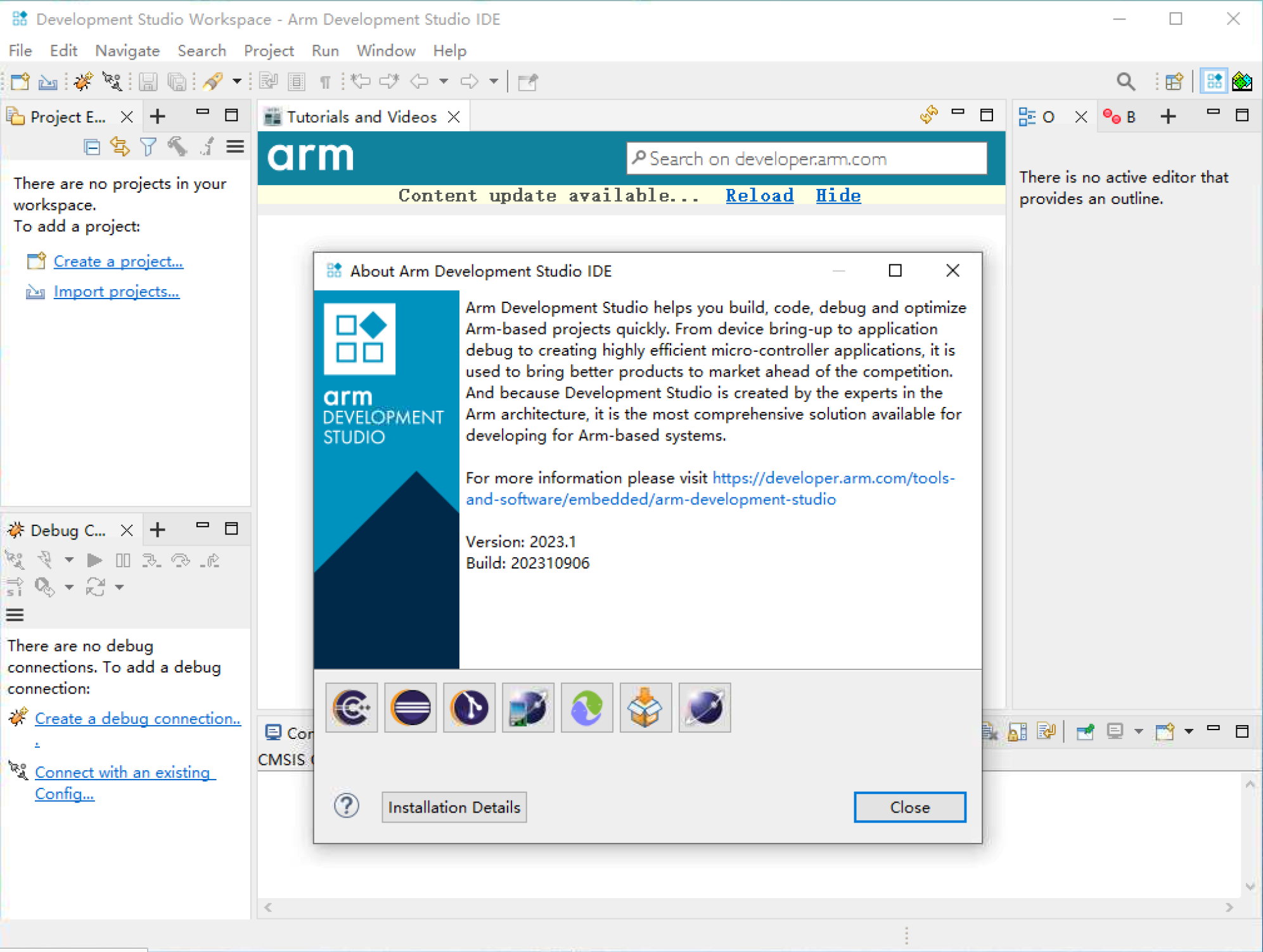Click the Back navigation arrow
This screenshot has height=952, width=1263.
coord(419,82)
